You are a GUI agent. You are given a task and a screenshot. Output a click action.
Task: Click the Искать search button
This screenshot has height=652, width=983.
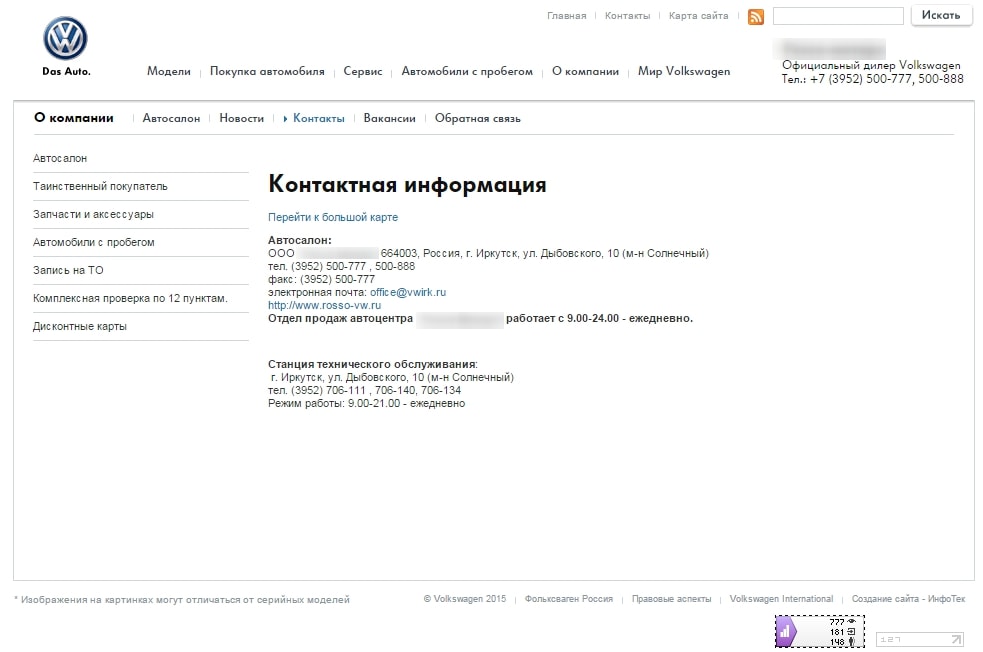[x=941, y=15]
